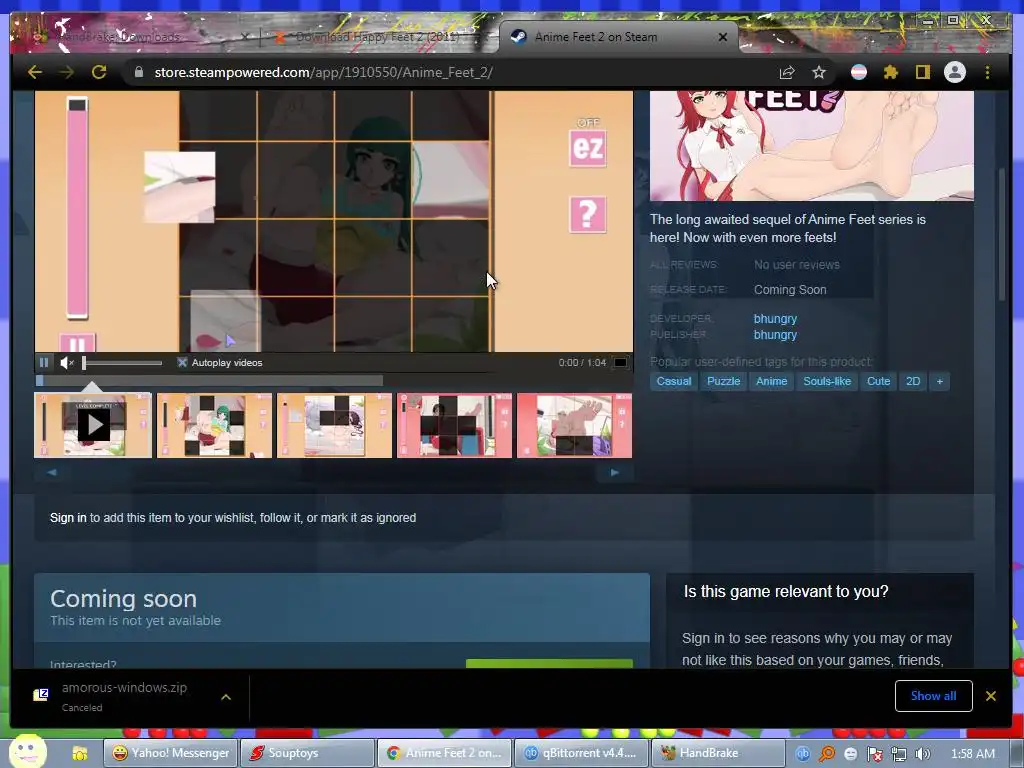Adjust the trailer volume slider
Image resolution: width=1024 pixels, height=768 pixels.
pyautogui.click(x=122, y=362)
